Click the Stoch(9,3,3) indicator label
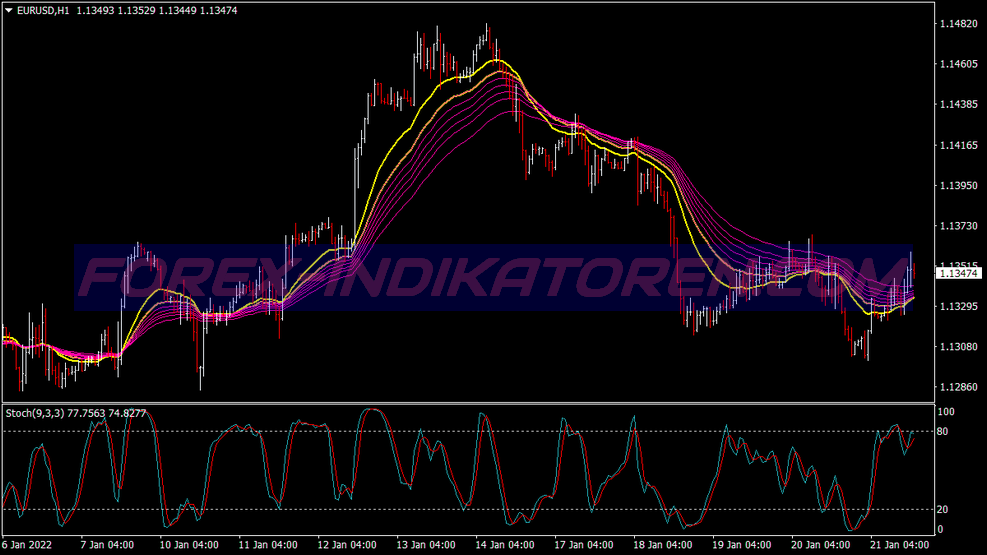 point(76,413)
